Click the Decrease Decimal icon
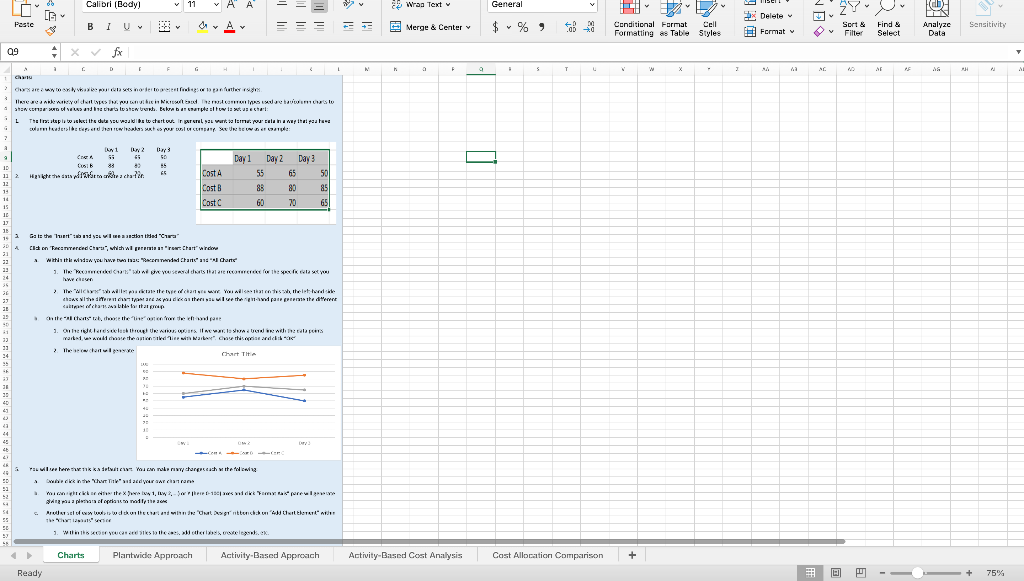 (x=589, y=27)
